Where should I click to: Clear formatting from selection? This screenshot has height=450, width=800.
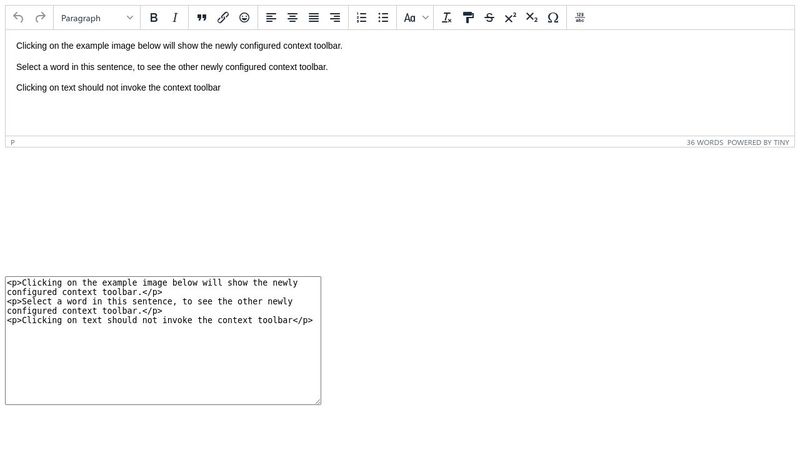[446, 18]
